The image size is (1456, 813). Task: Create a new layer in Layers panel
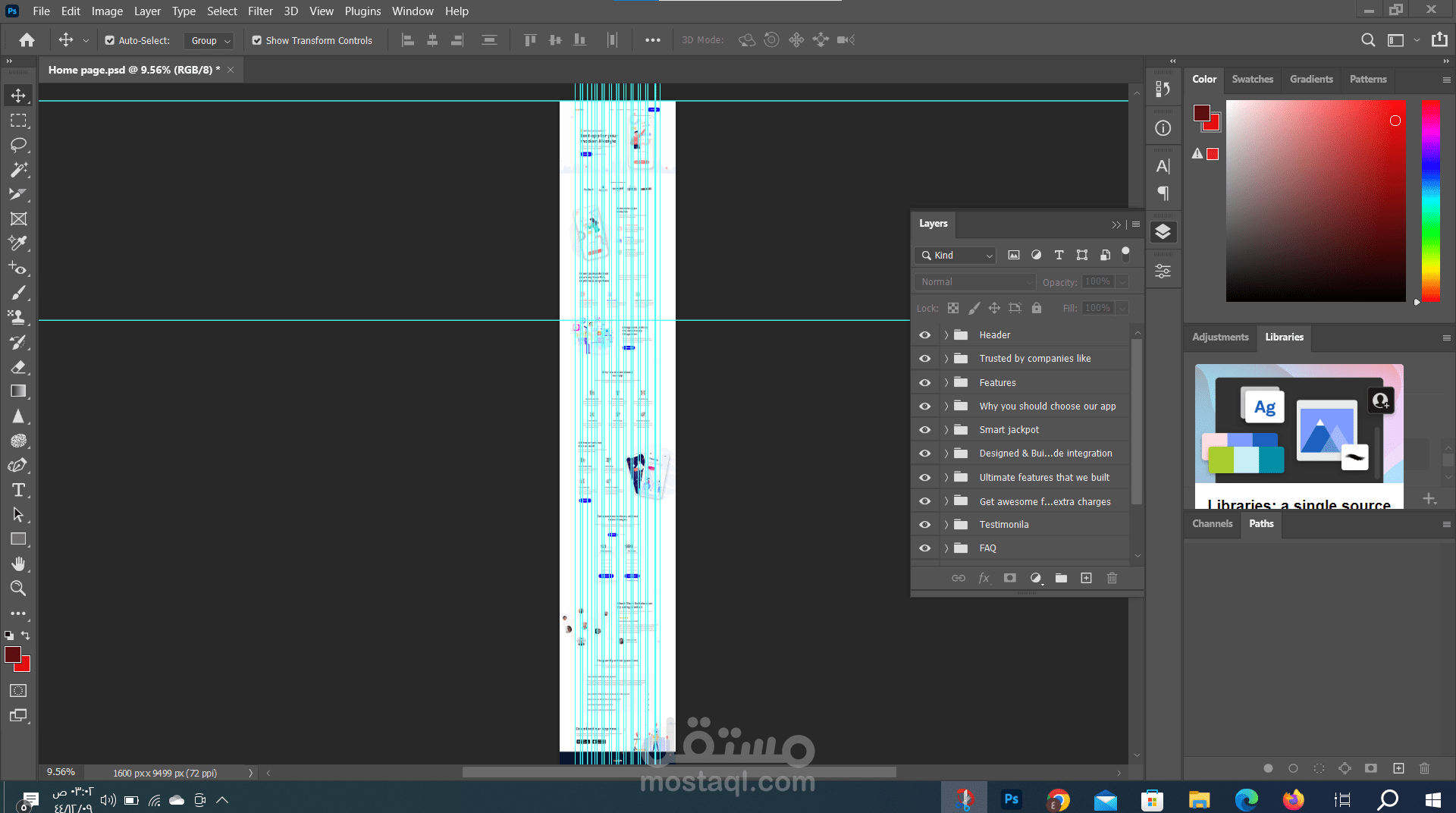1086,578
